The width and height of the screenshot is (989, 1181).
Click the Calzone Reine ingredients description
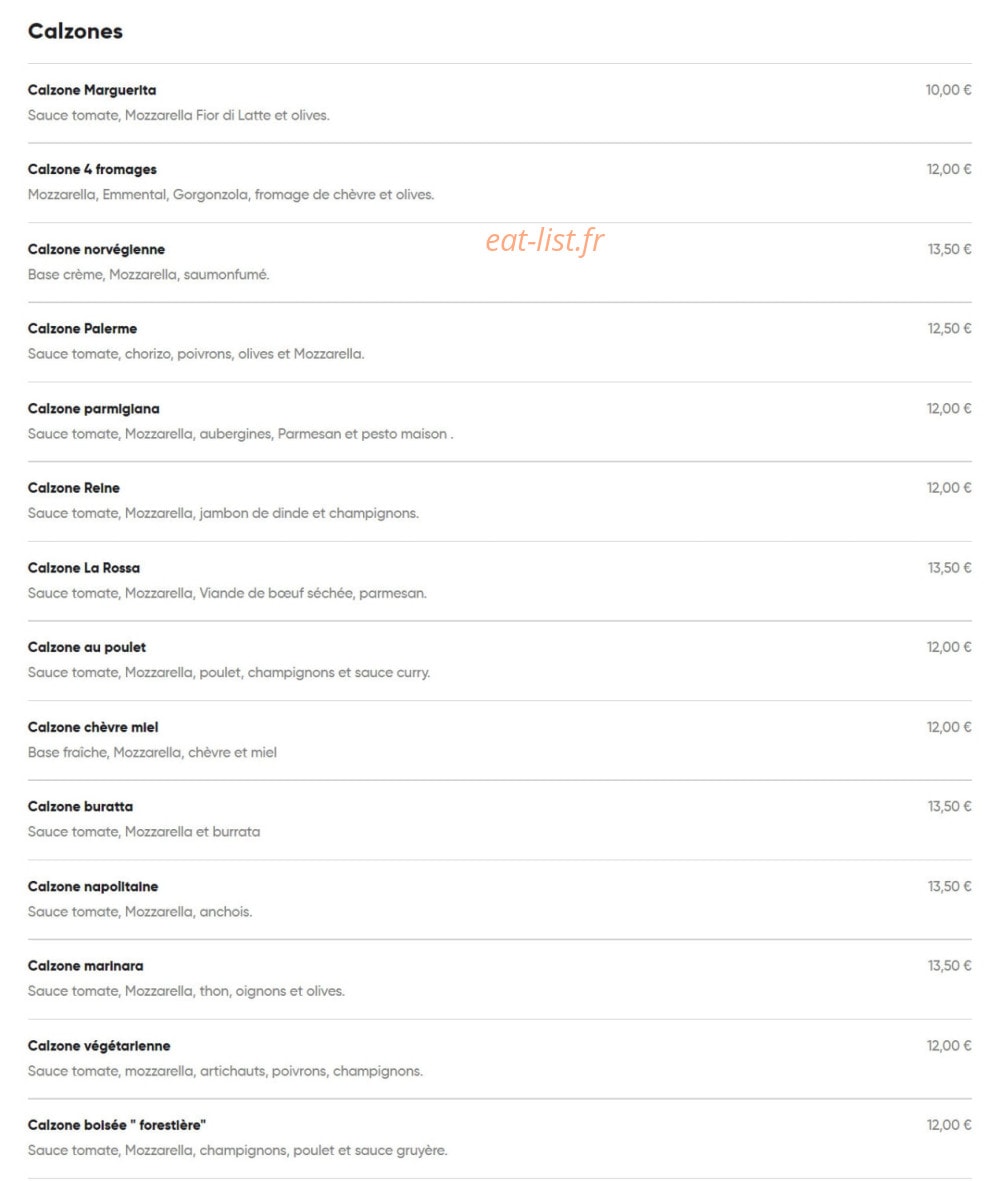point(223,513)
